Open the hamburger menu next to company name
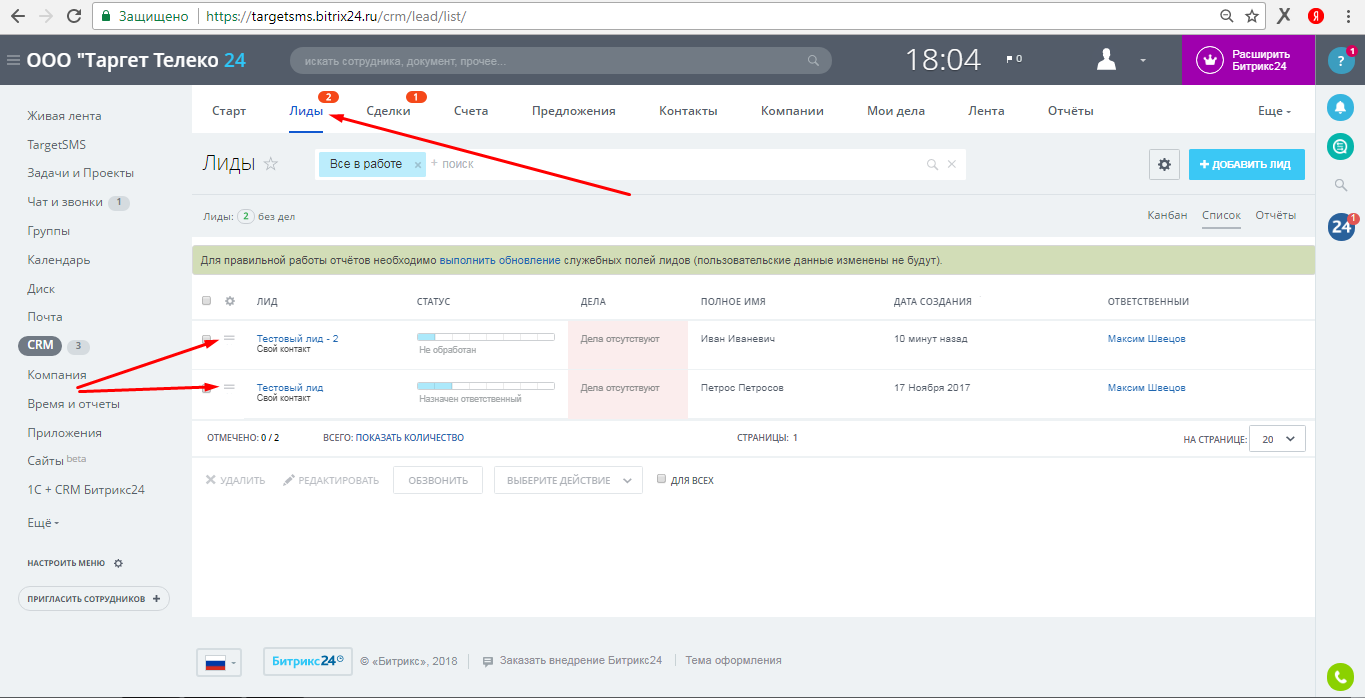This screenshot has height=698, width=1365. (x=13, y=60)
